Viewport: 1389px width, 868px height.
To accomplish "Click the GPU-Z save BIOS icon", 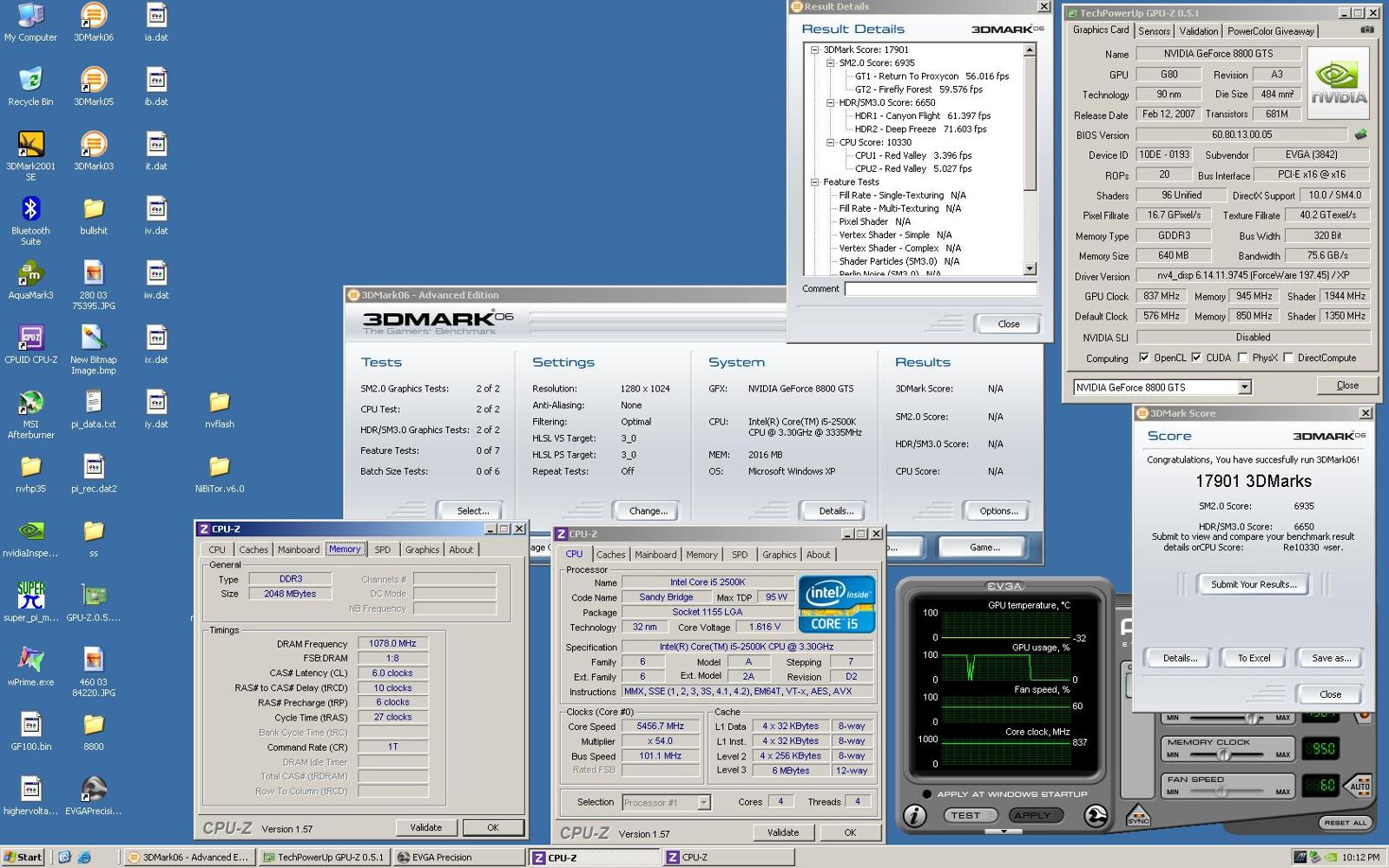I will pos(1360,135).
